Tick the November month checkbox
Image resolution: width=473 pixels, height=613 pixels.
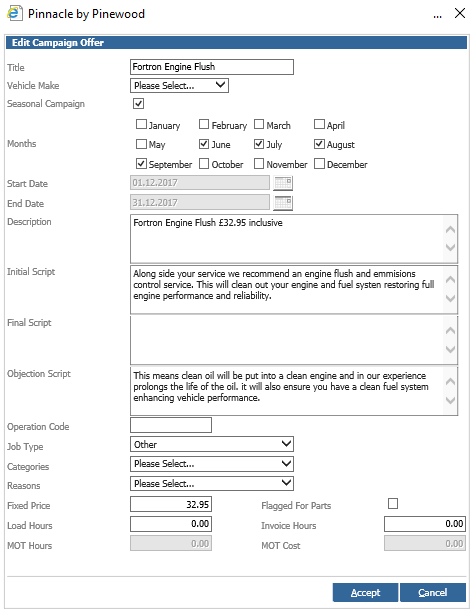click(x=259, y=163)
